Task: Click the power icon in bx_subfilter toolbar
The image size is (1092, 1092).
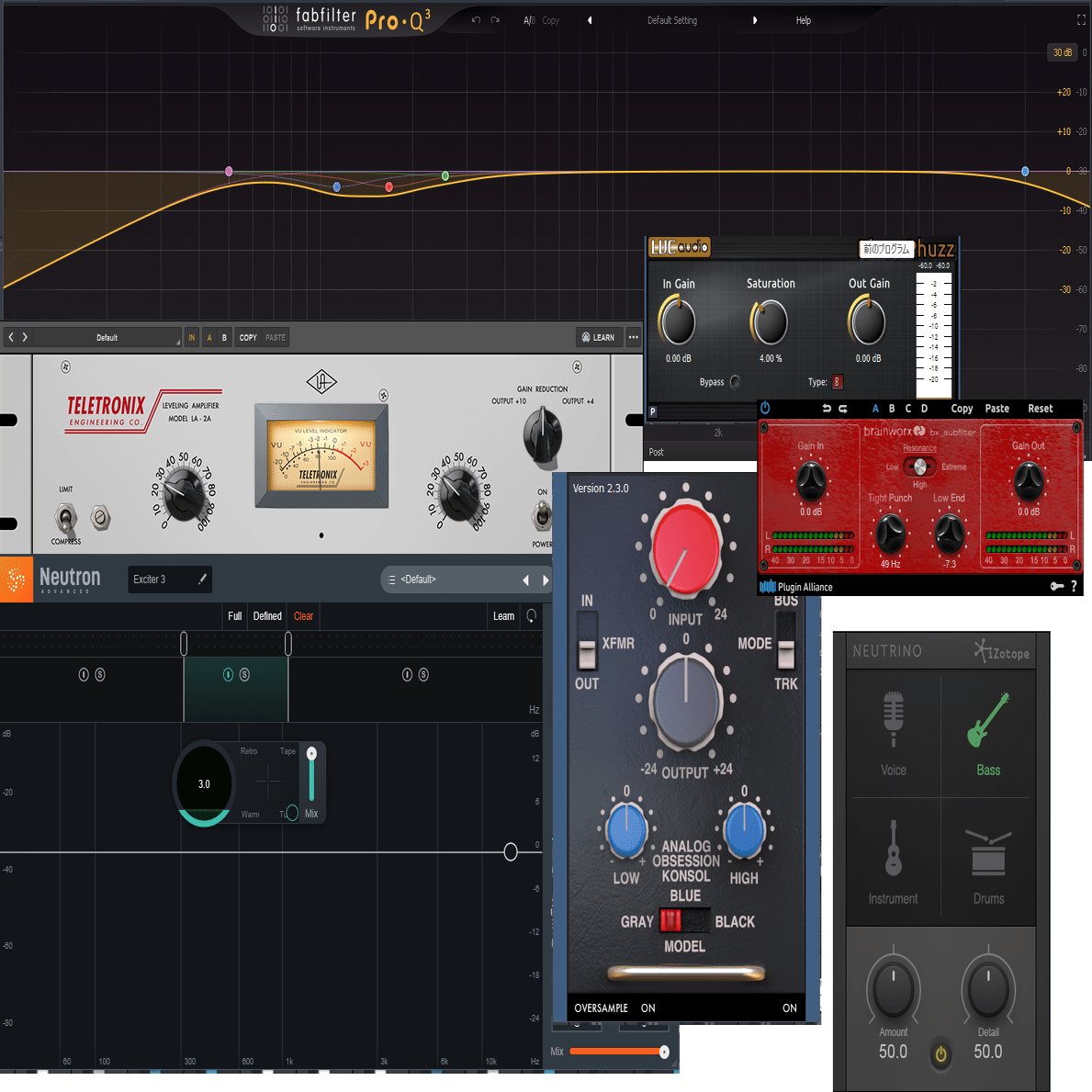Action: pos(765,408)
